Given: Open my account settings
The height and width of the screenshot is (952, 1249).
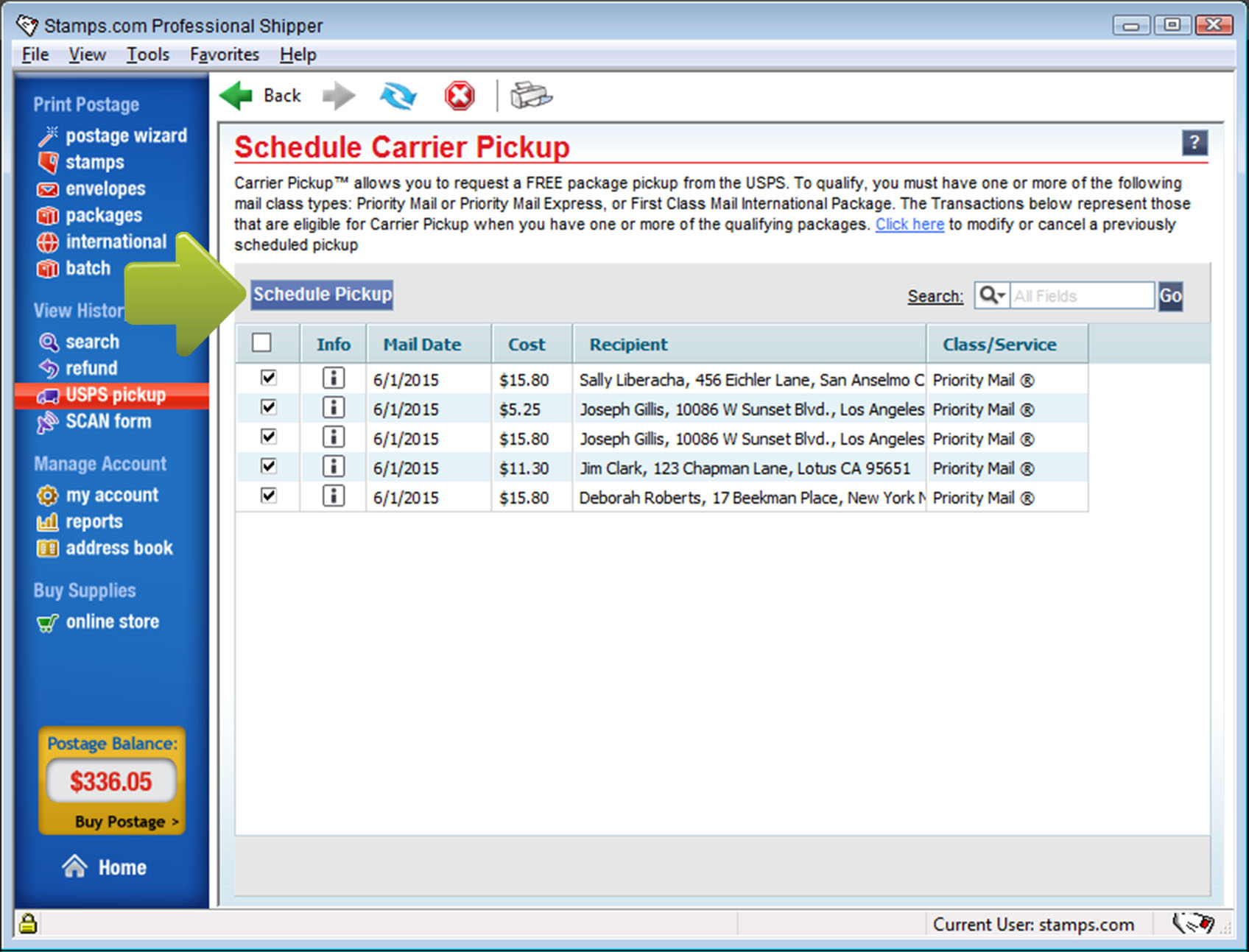Looking at the screenshot, I should [x=98, y=495].
